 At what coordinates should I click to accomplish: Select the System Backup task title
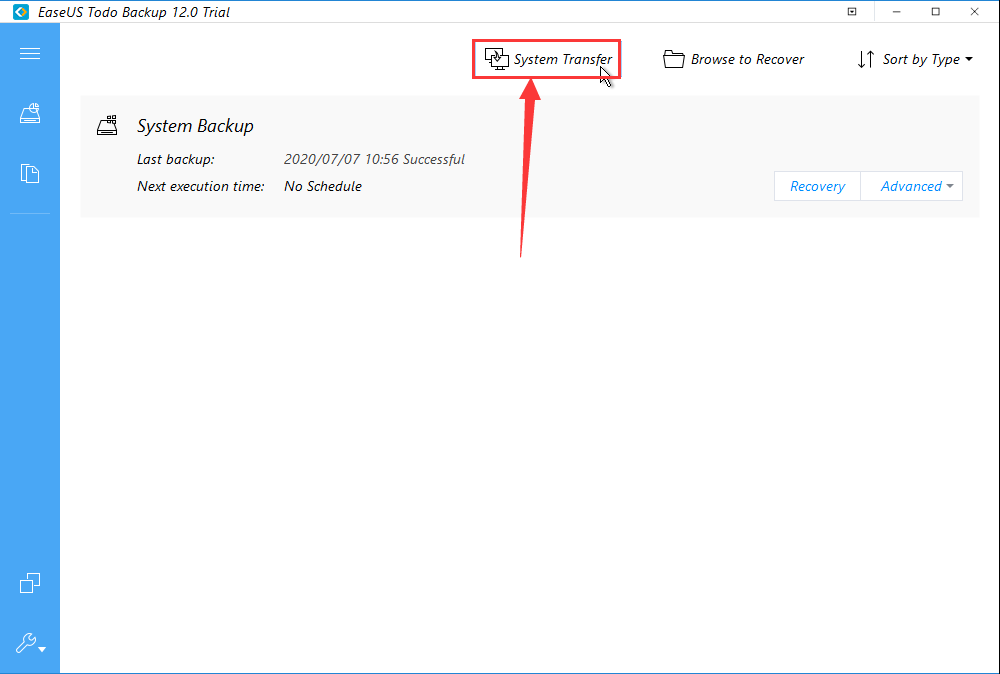click(x=195, y=126)
